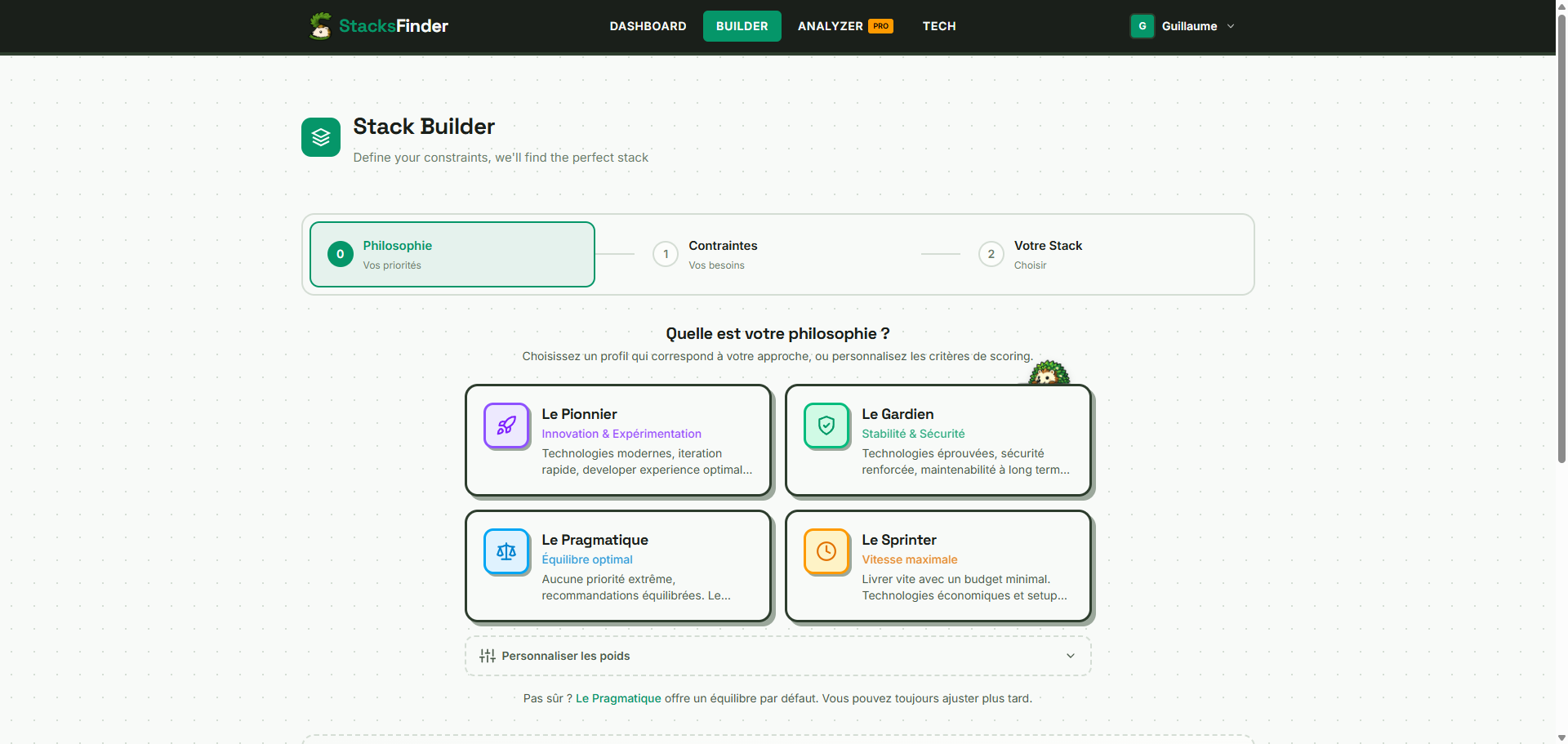This screenshot has width=1568, height=744.
Task: Click the green G avatar icon
Action: point(1143,26)
